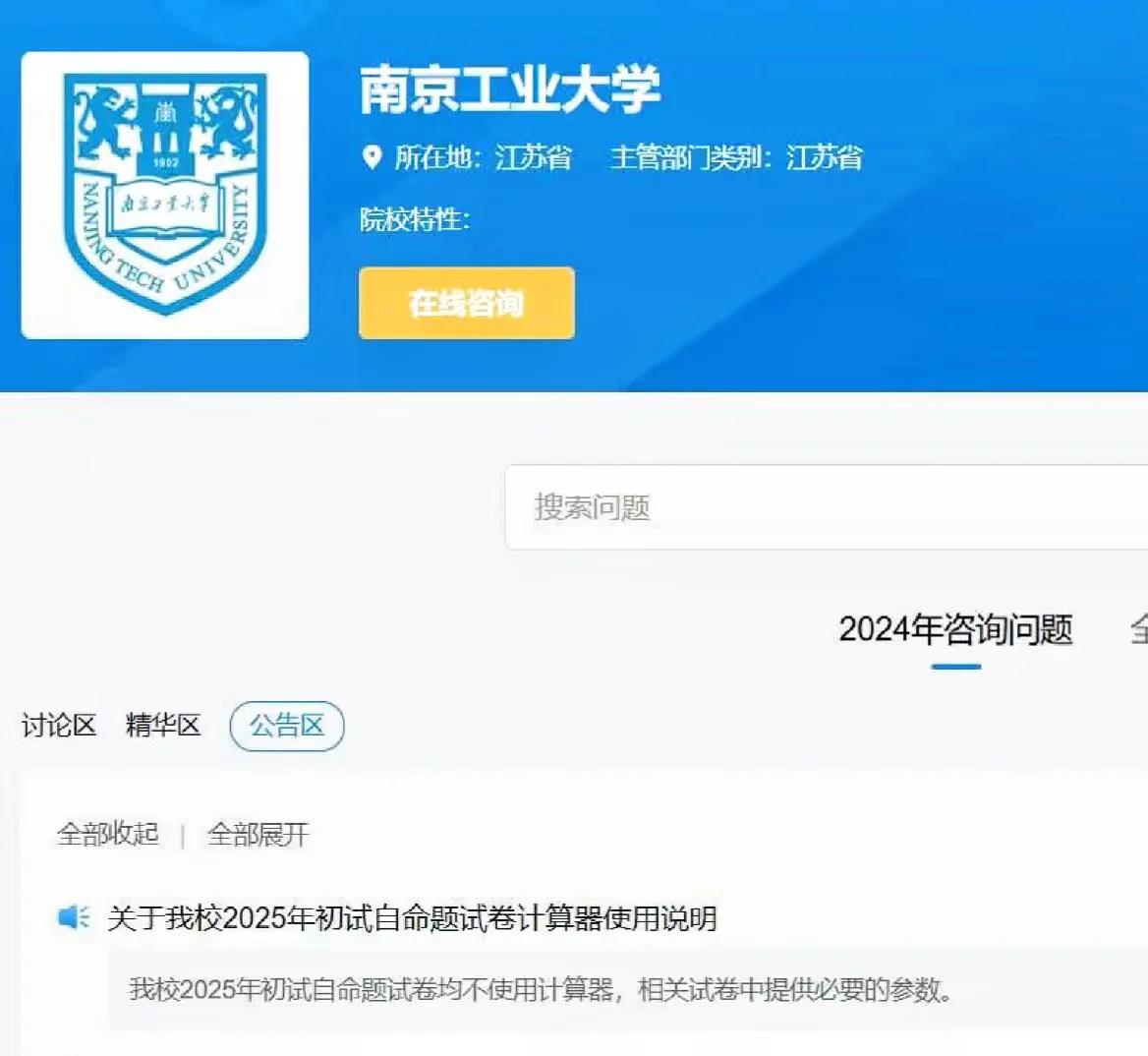Switch to the 精华区 tab
The image size is (1148, 1056).
click(163, 726)
